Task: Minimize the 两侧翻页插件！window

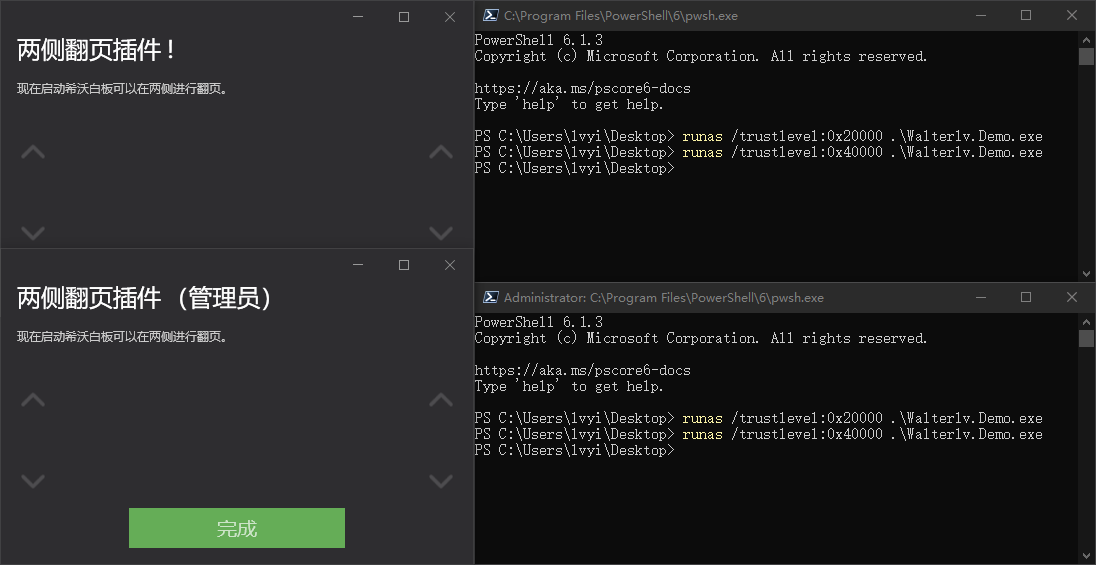Action: tap(358, 17)
